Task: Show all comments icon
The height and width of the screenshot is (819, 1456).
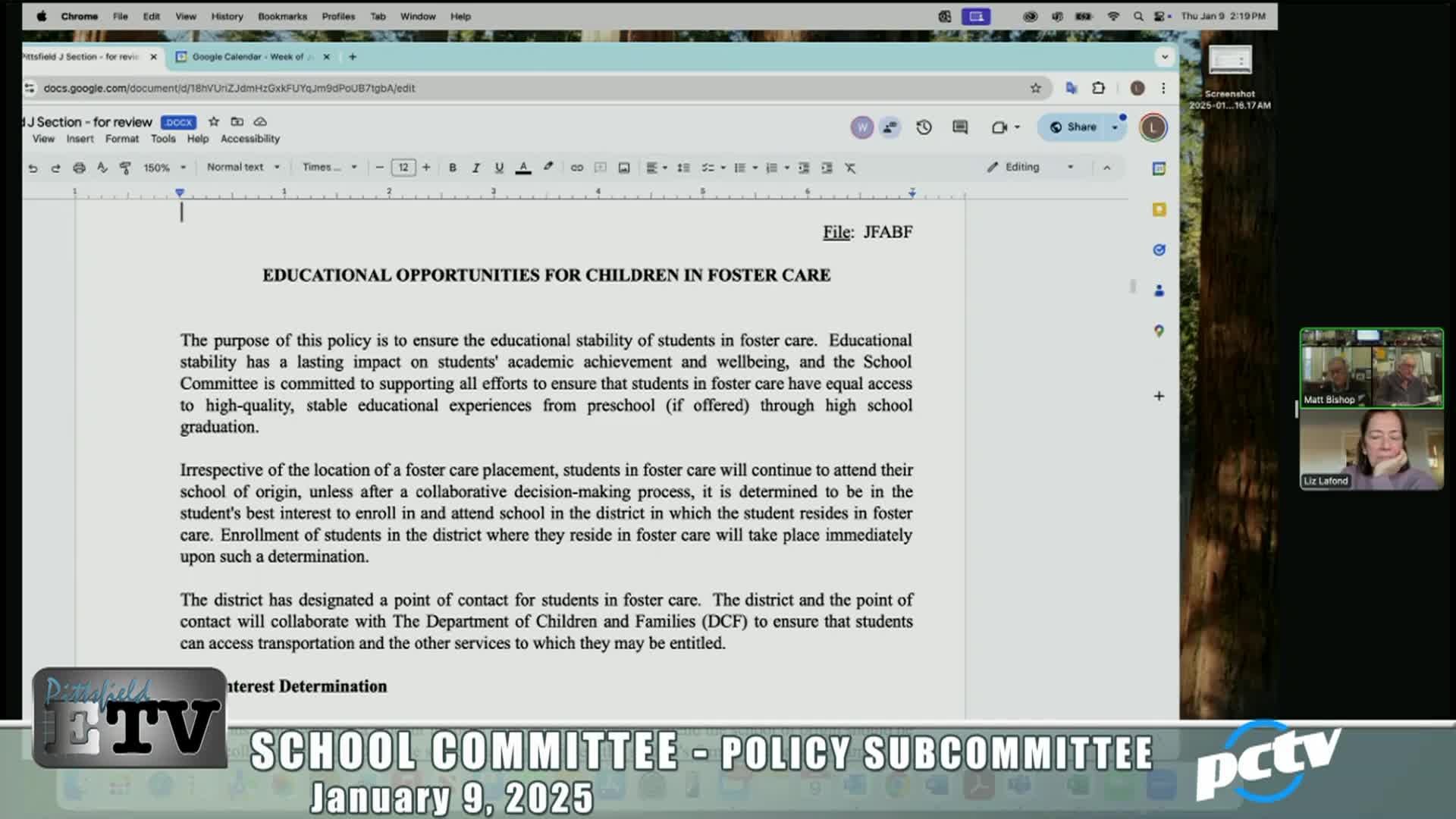Action: coord(960,127)
